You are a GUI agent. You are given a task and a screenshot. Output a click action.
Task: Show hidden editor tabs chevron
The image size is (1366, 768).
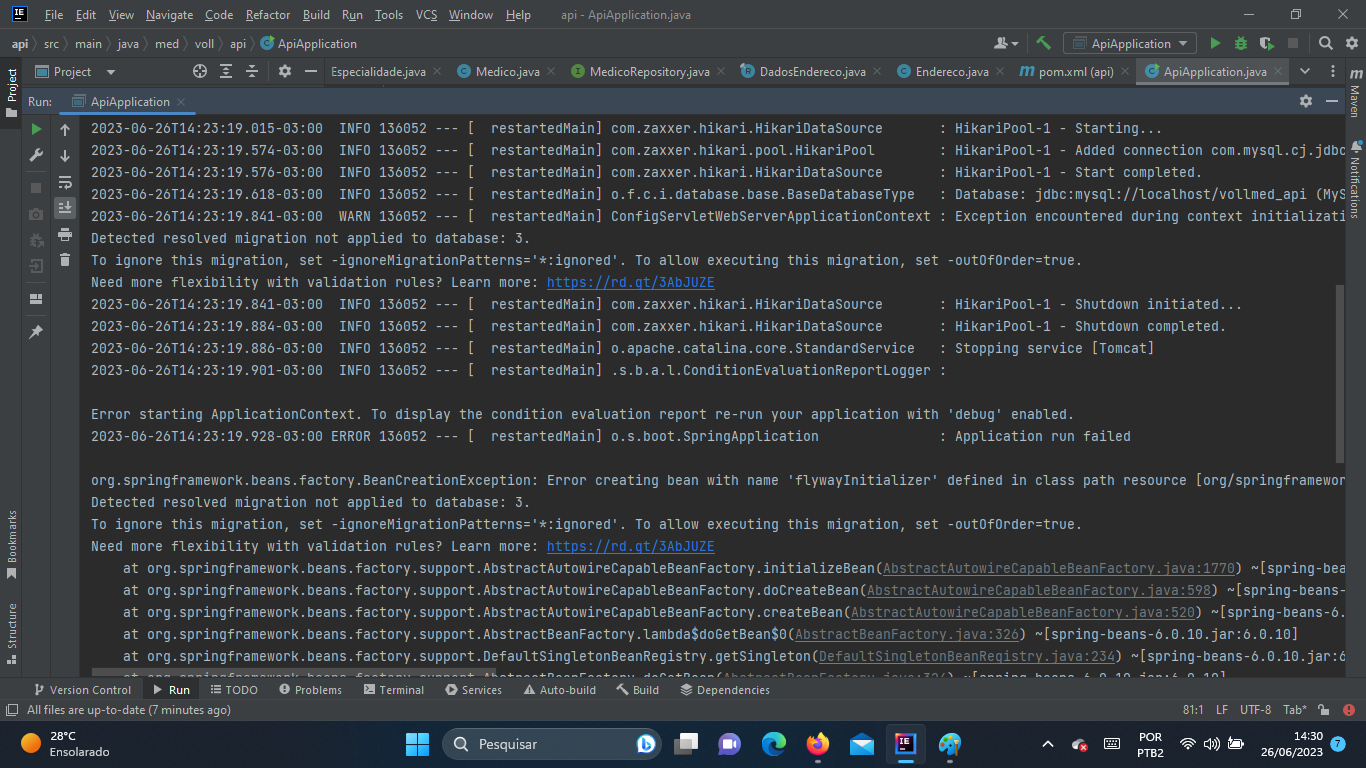pyautogui.click(x=1305, y=71)
